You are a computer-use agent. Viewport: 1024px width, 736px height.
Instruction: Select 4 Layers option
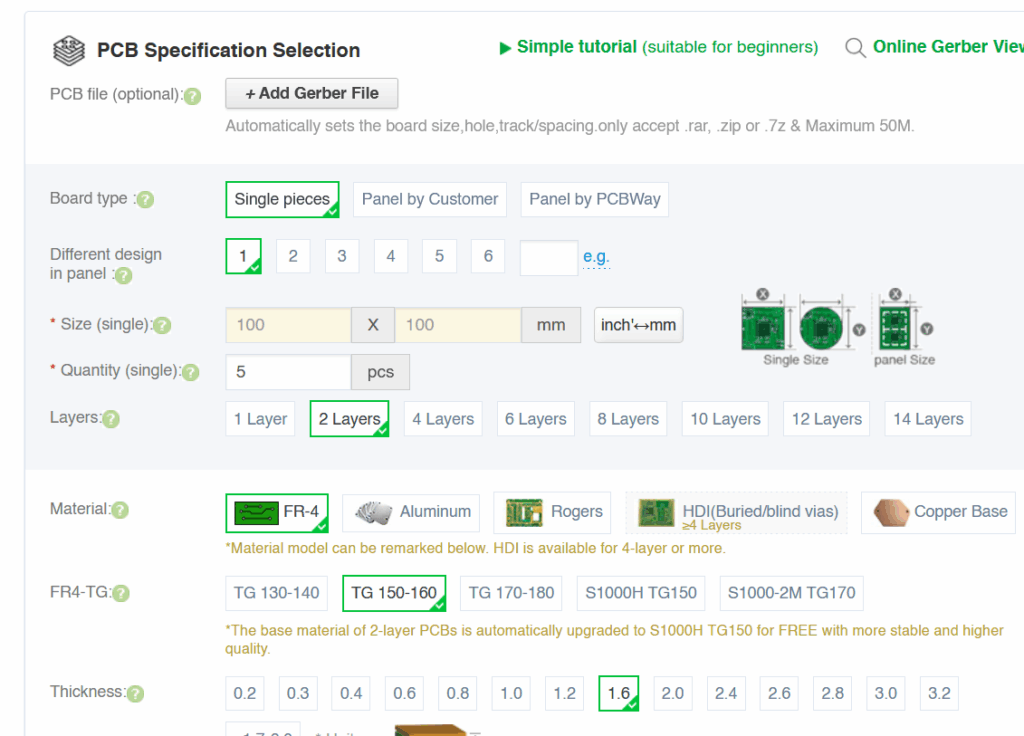click(x=443, y=419)
